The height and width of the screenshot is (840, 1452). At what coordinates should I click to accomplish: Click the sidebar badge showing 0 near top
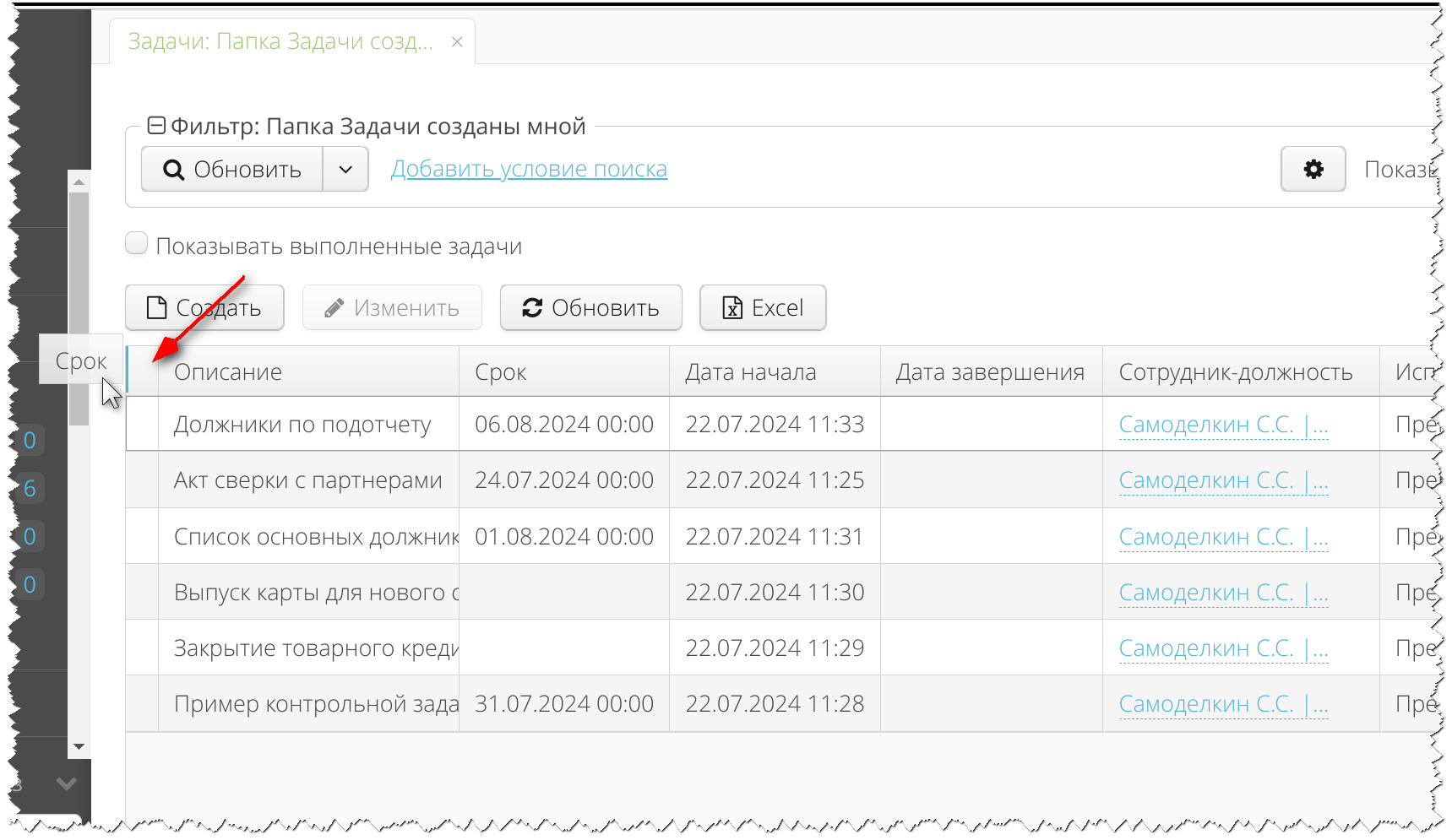coord(30,440)
